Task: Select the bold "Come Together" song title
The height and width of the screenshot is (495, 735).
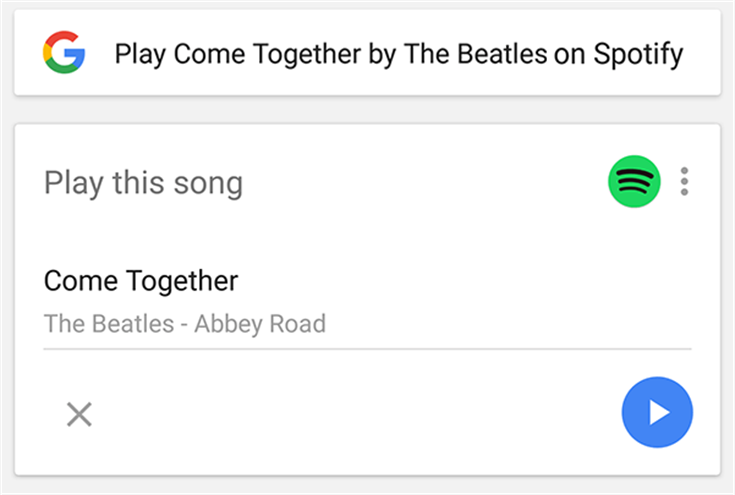Action: [x=141, y=281]
